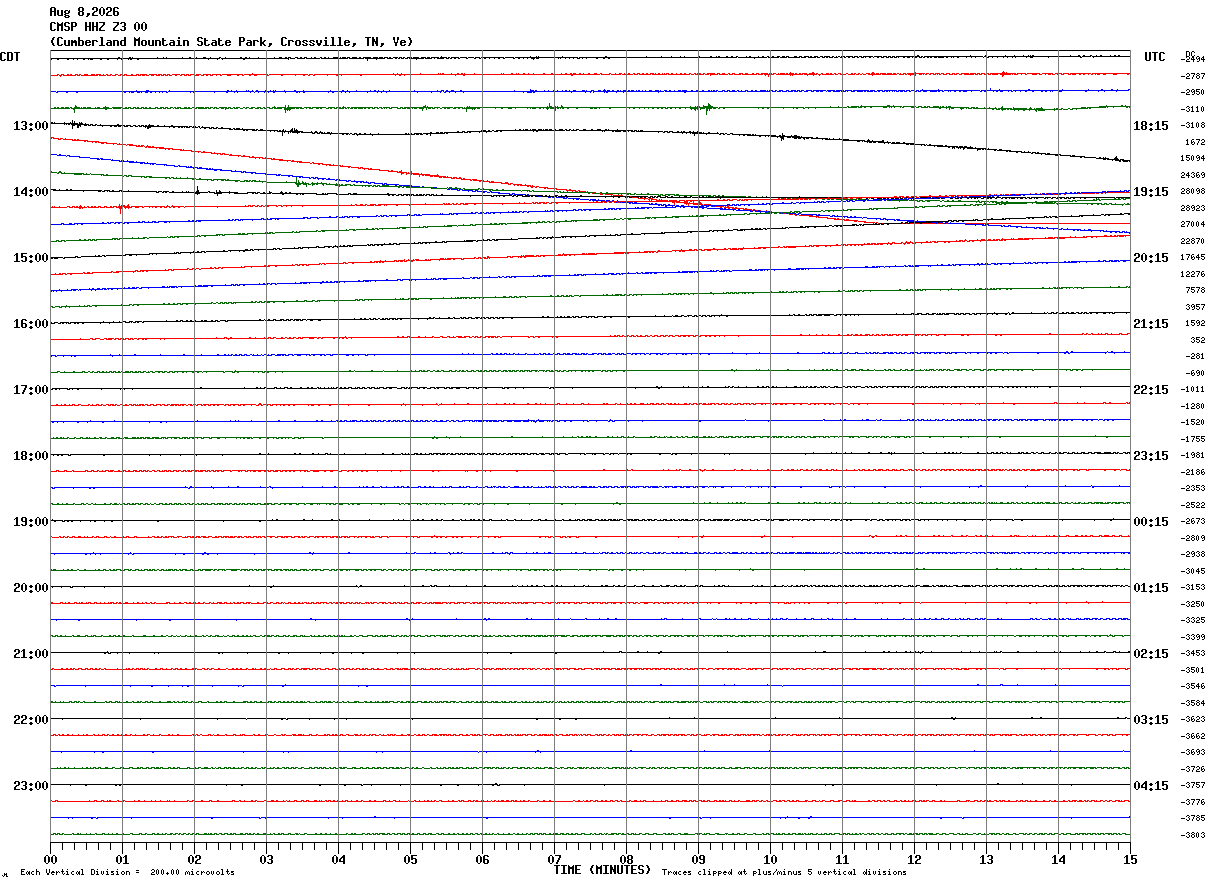Click the DC offset value "-1520"
The width and height of the screenshot is (1210, 886).
1194,422
